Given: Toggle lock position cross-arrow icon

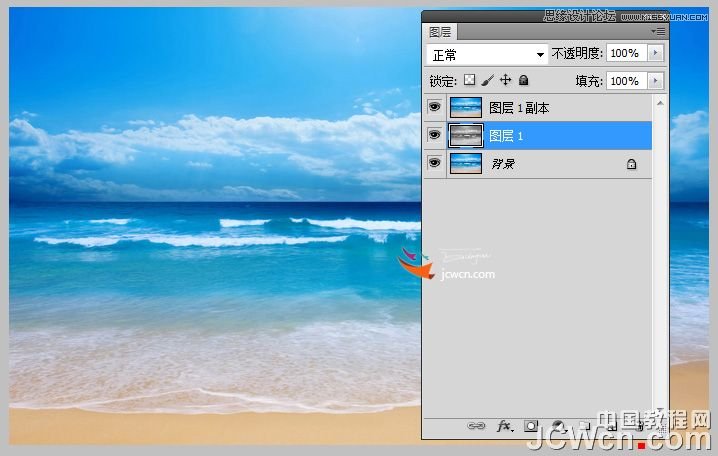Looking at the screenshot, I should pyautogui.click(x=506, y=80).
